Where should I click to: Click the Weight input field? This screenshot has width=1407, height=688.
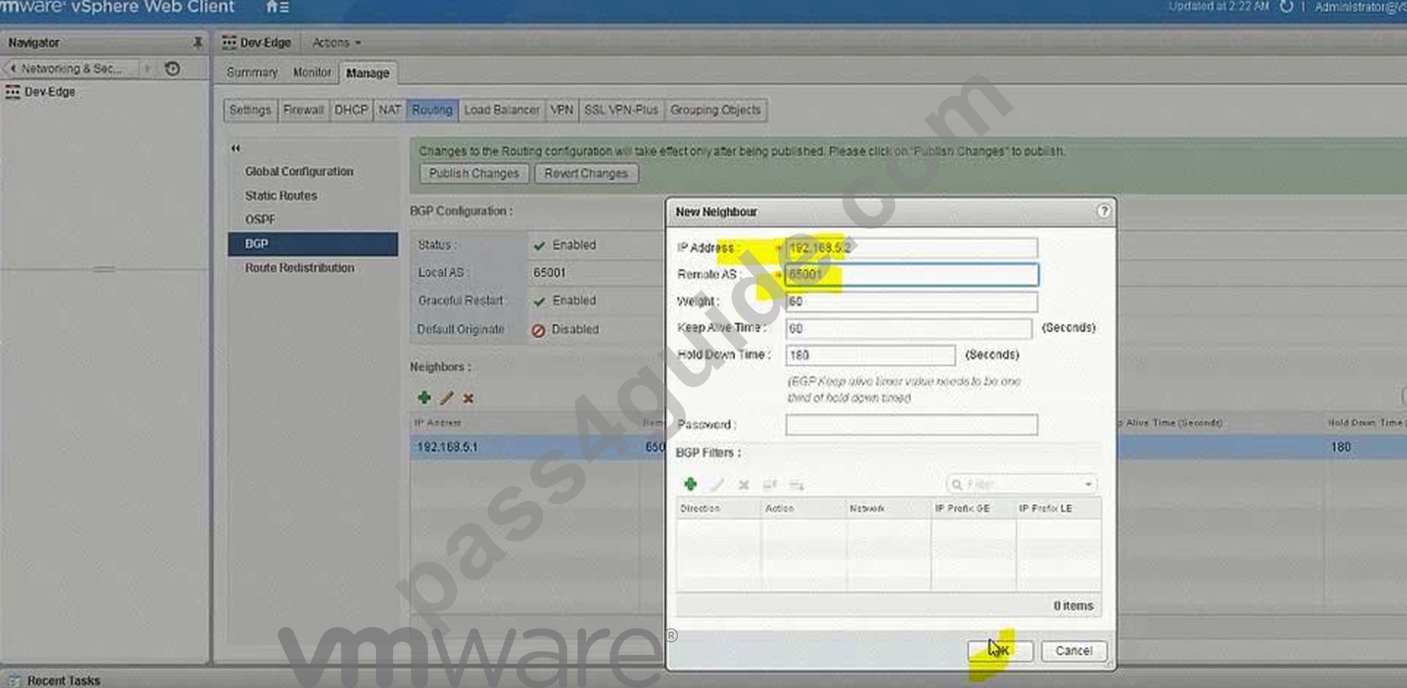click(x=911, y=301)
